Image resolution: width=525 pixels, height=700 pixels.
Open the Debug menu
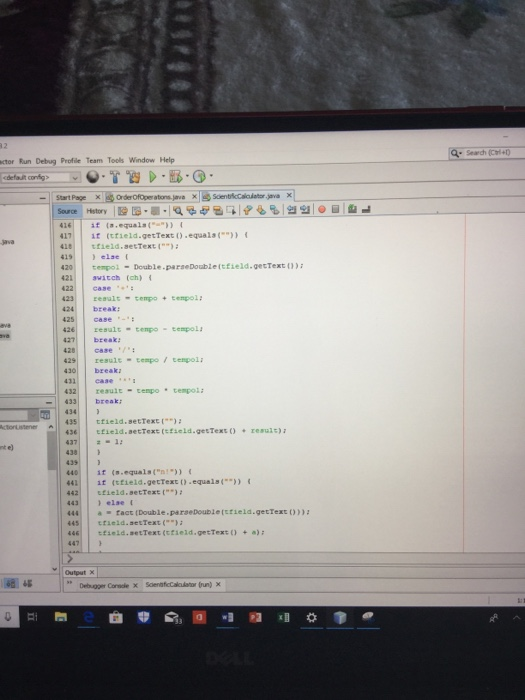click(x=46, y=161)
